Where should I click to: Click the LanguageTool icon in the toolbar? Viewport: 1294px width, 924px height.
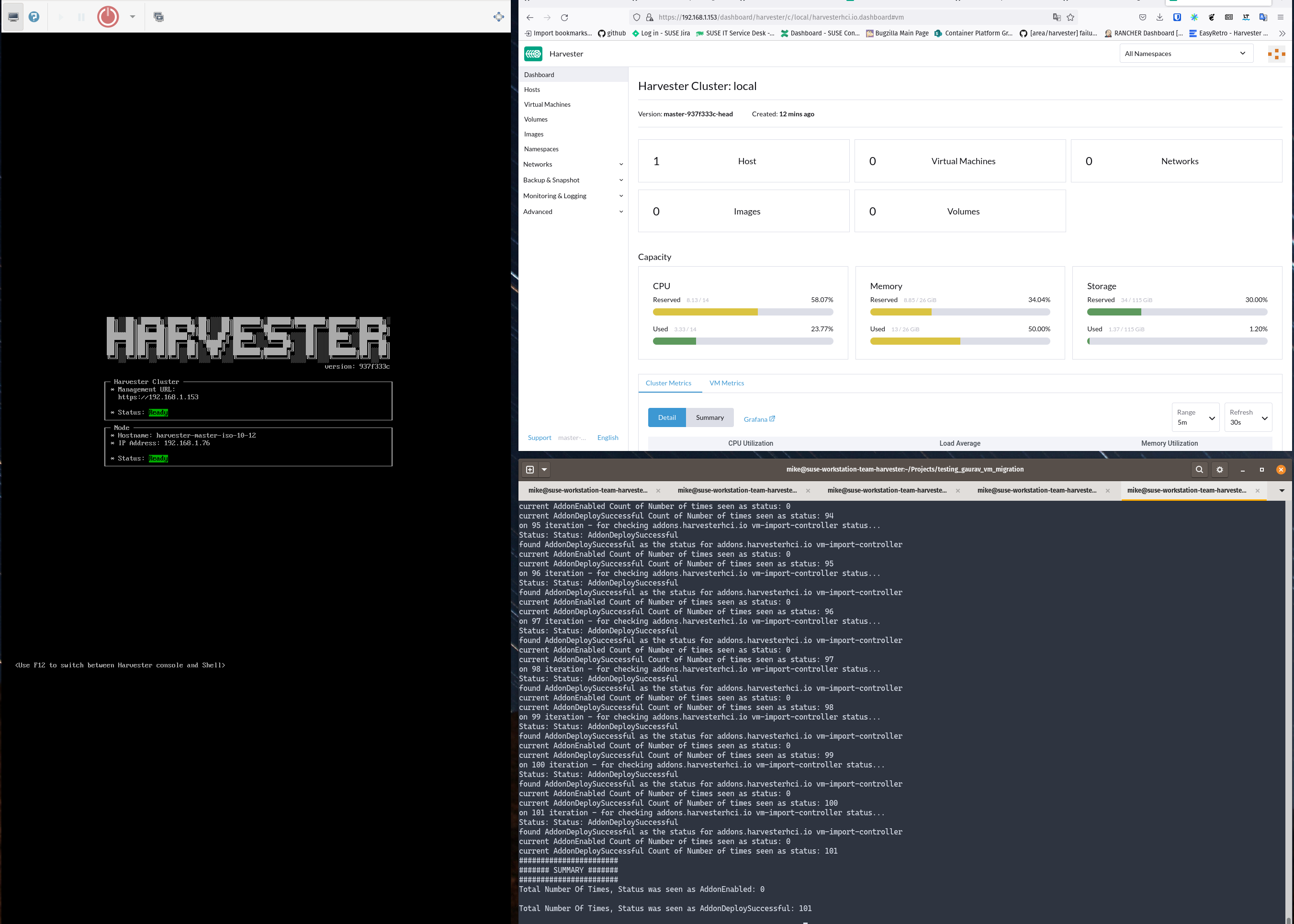pyautogui.click(x=1246, y=17)
